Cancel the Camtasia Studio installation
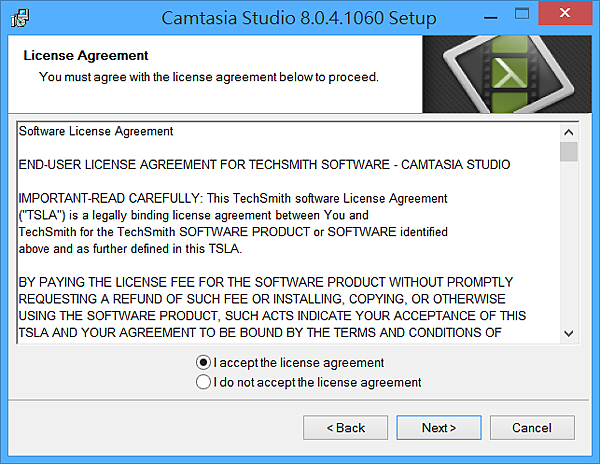The image size is (600, 464). [531, 428]
